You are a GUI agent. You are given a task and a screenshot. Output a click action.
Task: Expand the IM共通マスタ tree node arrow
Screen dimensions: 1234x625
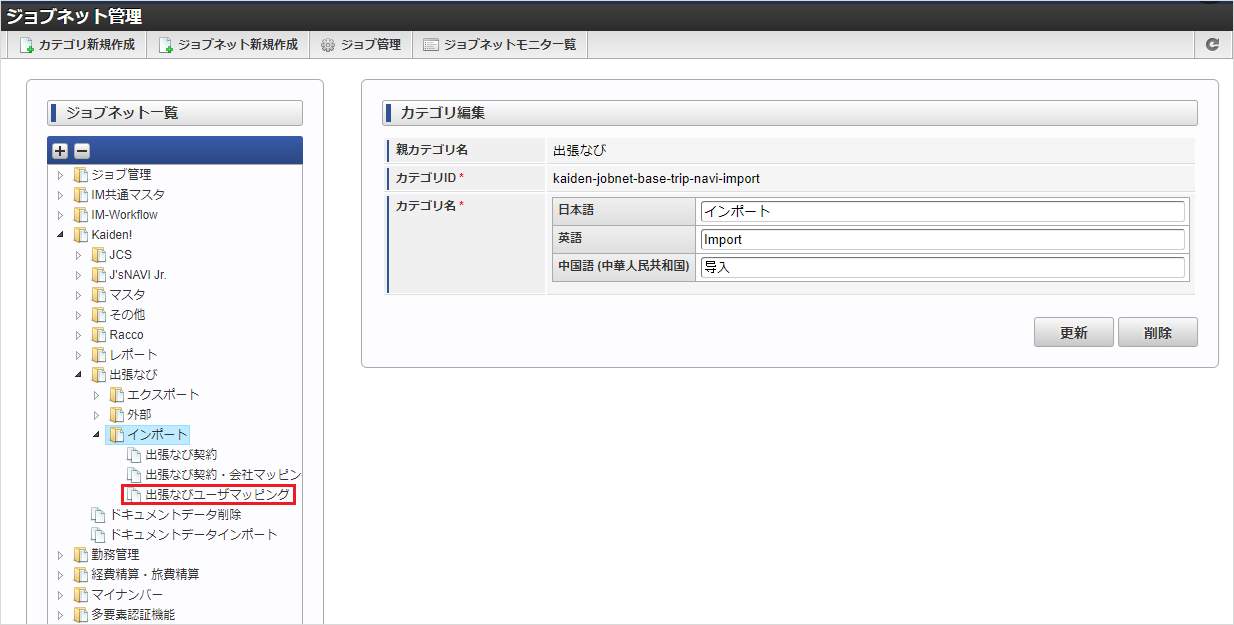click(x=60, y=195)
